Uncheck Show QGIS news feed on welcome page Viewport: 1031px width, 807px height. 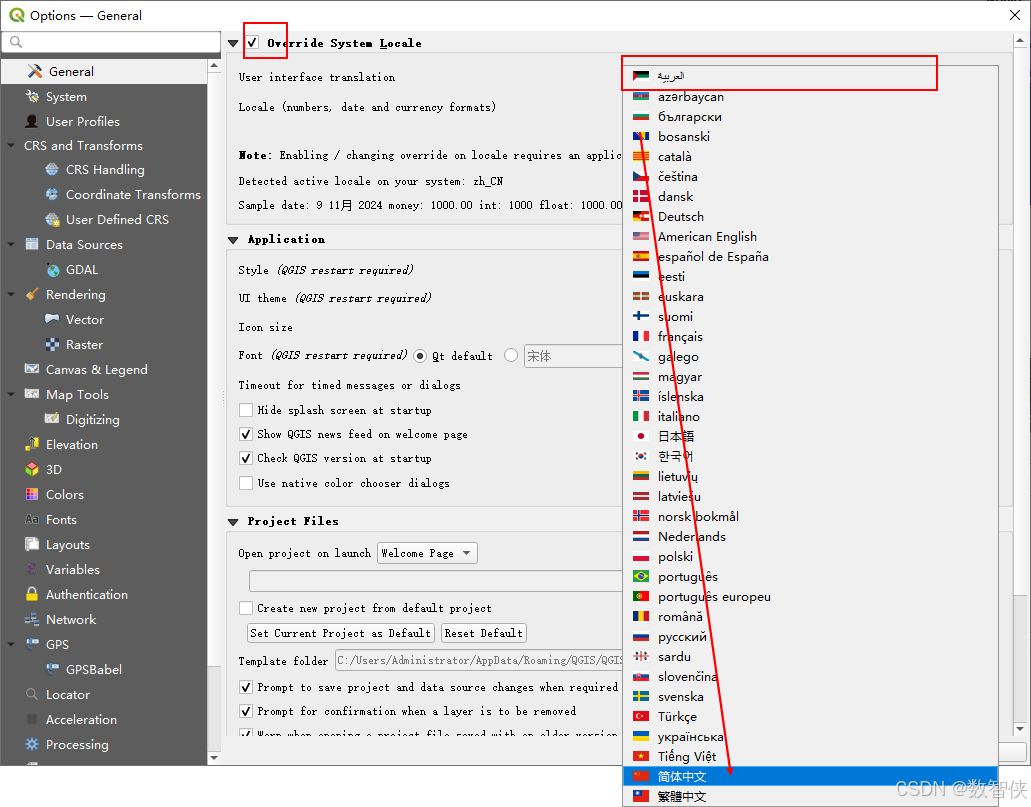246,434
